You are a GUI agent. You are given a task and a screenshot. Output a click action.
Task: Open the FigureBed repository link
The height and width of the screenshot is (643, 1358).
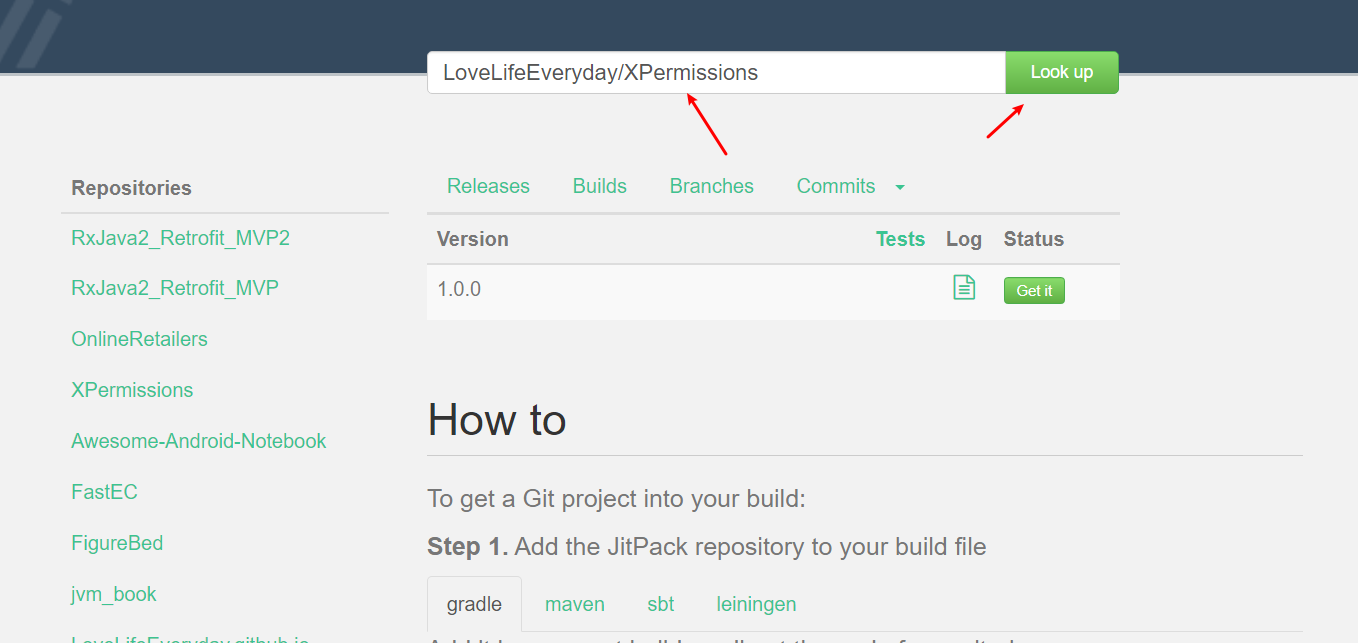coord(117,543)
